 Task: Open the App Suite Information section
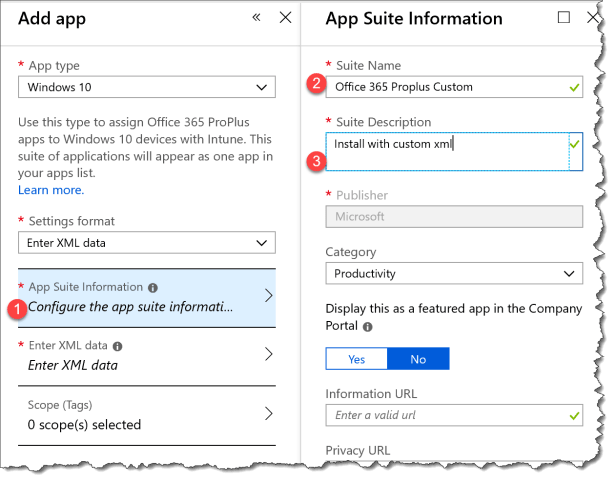click(147, 298)
